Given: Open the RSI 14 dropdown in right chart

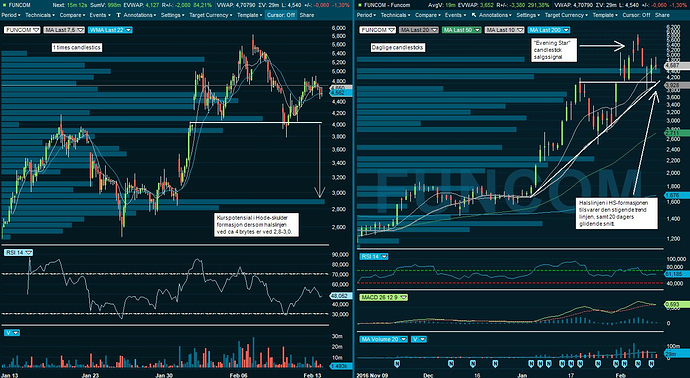Looking at the screenshot, I should 384,256.
